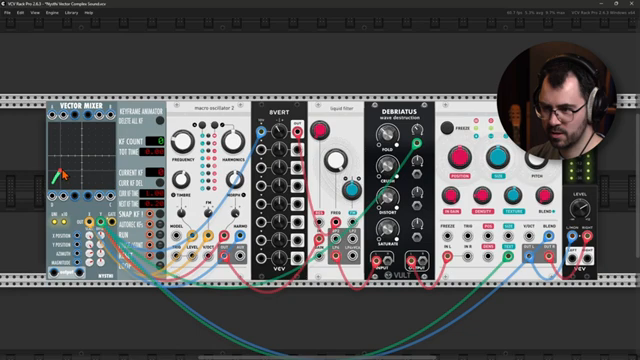Image resolution: width=640 pixels, height=360 pixels.
Task: Toggle the SNAP KF round button
Action: pyautogui.click(x=160, y=214)
